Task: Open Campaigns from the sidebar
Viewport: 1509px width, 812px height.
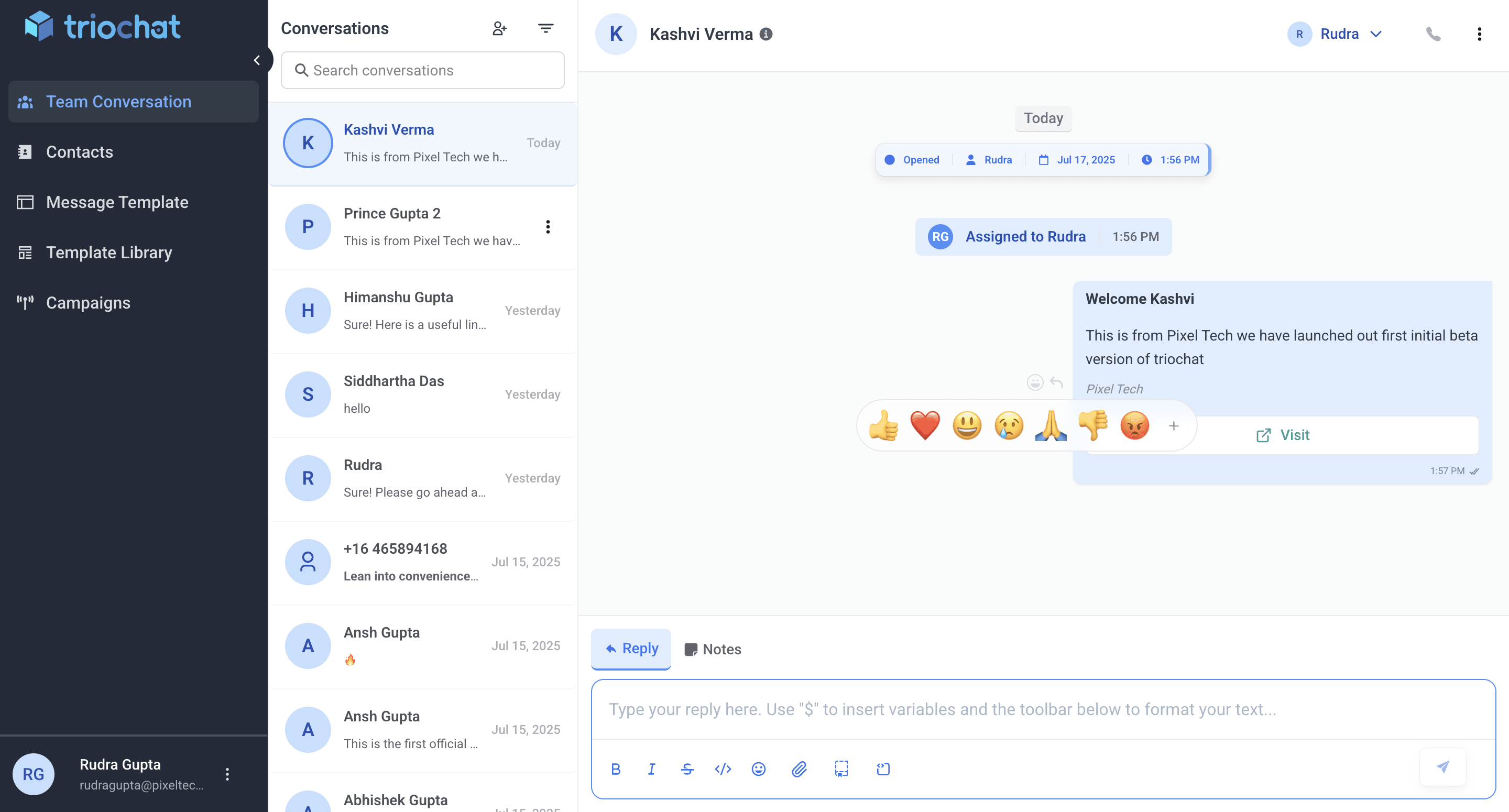Action: pyautogui.click(x=88, y=303)
